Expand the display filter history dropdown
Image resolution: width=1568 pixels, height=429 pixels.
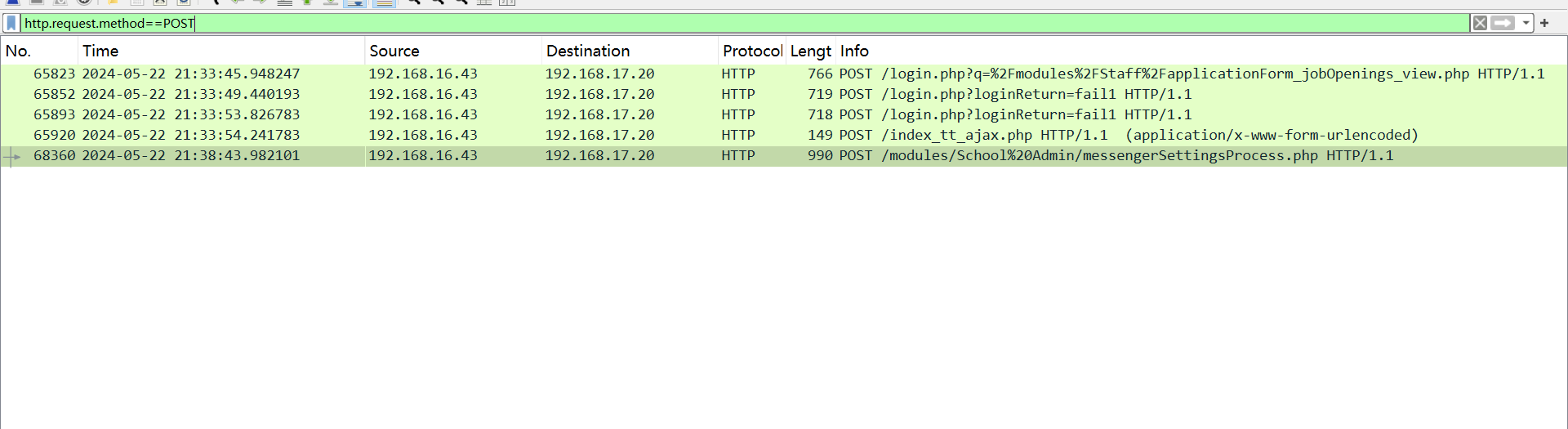[x=1526, y=24]
